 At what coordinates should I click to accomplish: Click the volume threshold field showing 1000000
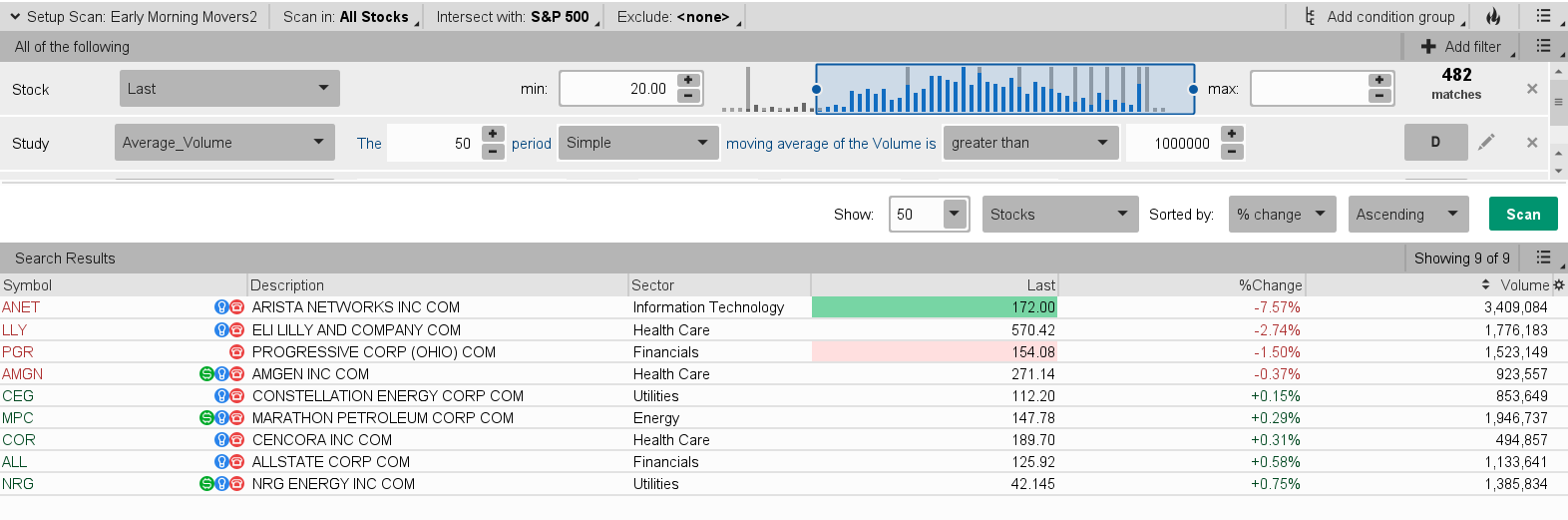tap(1173, 143)
